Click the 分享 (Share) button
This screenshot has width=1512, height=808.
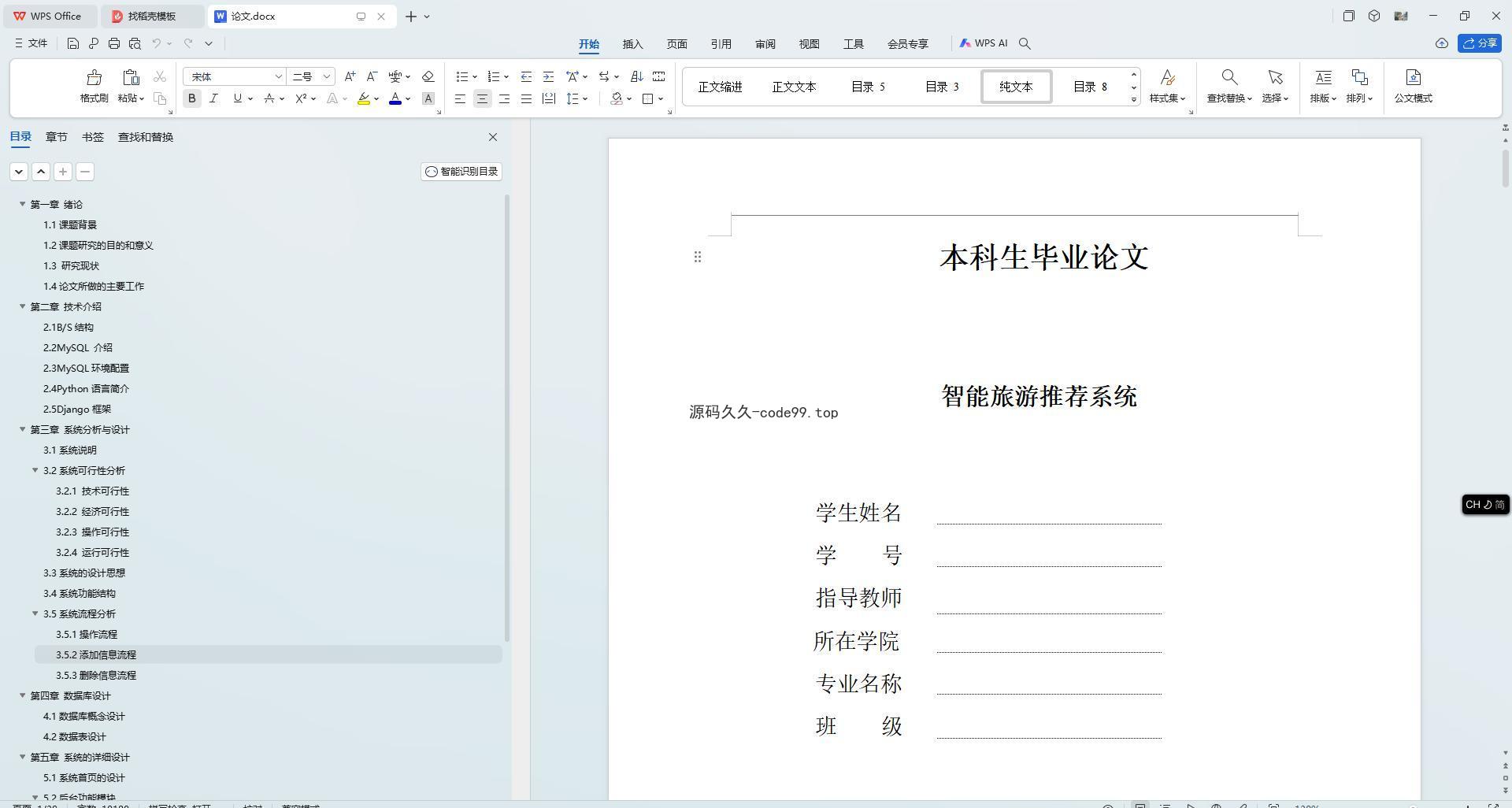pos(1480,43)
